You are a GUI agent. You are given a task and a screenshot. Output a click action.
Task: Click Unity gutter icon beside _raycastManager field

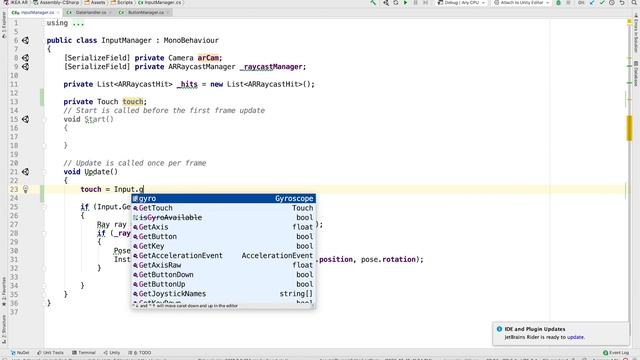pyautogui.click(x=25, y=67)
